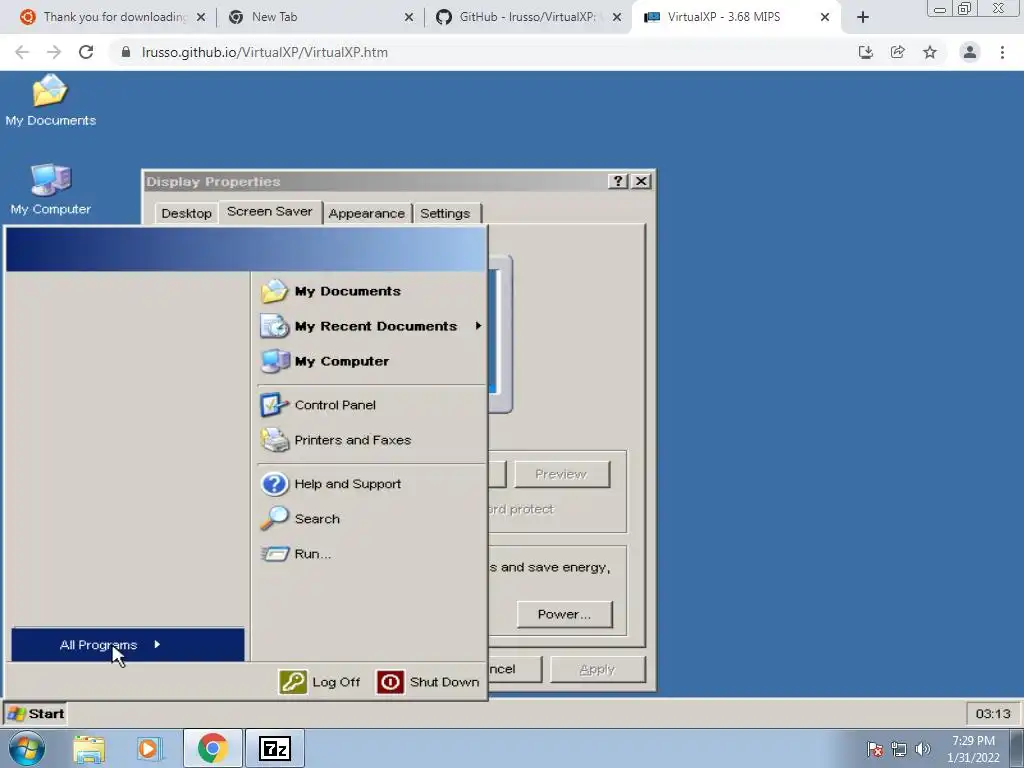Bookmark this page with the star
This screenshot has height=768, width=1024.
coord(930,52)
